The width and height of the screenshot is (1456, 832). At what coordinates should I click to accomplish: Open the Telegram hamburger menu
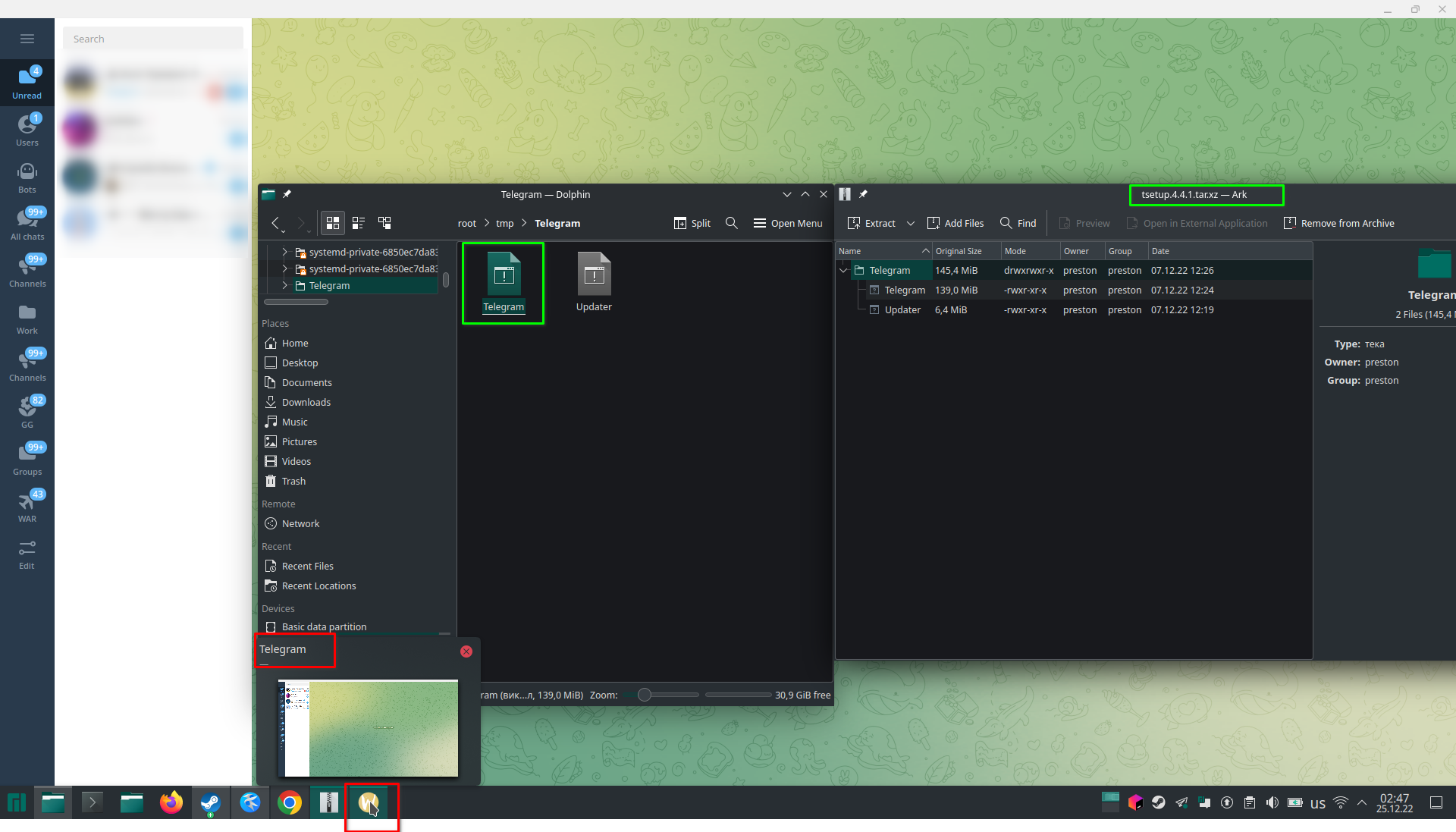27,38
